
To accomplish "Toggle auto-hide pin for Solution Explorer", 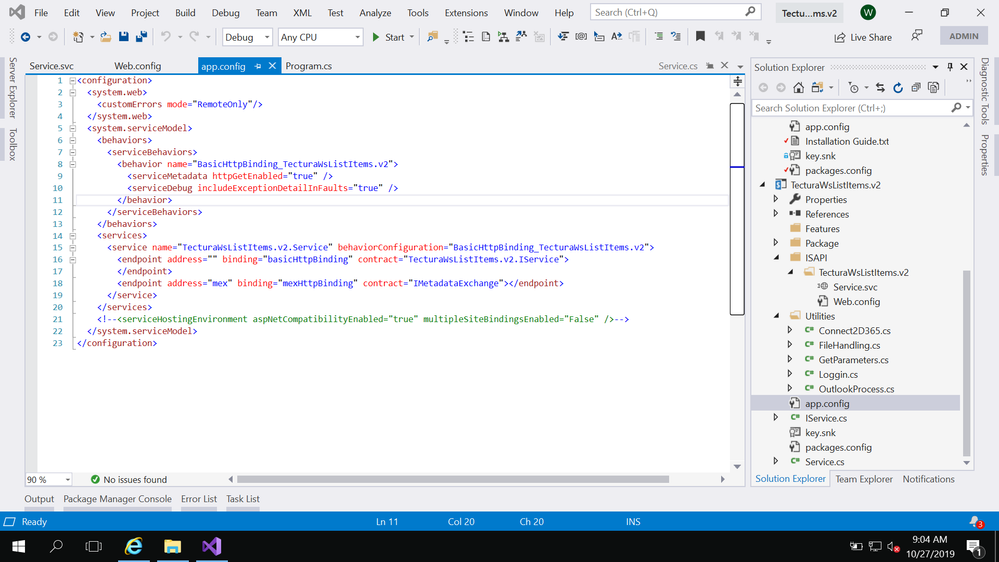I will tap(949, 67).
